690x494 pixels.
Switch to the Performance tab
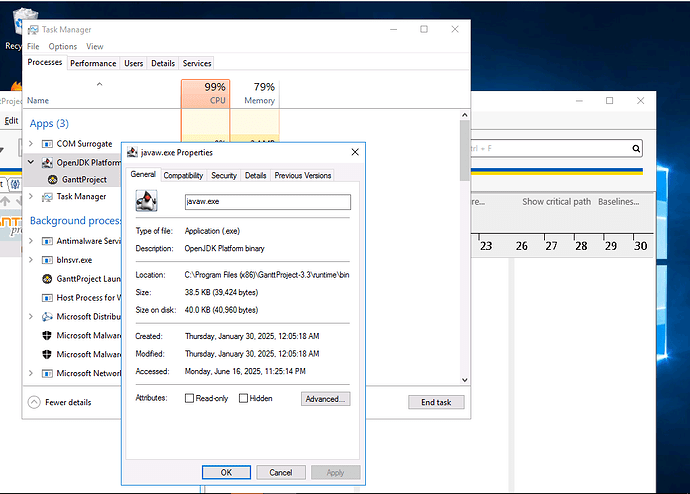pyautogui.click(x=92, y=63)
